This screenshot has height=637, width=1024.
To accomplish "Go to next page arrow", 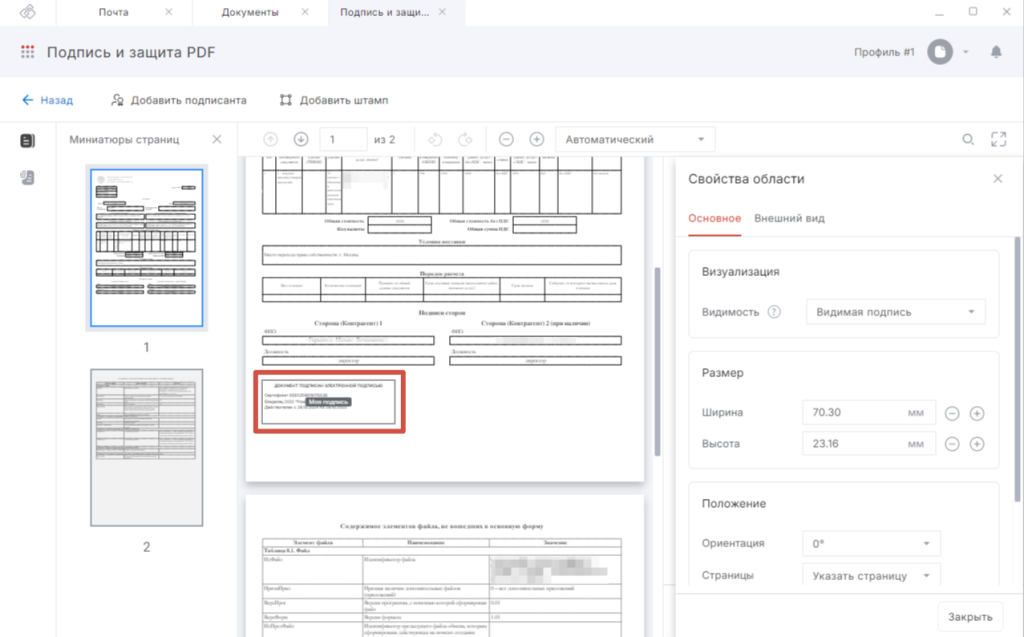I will coord(301,139).
